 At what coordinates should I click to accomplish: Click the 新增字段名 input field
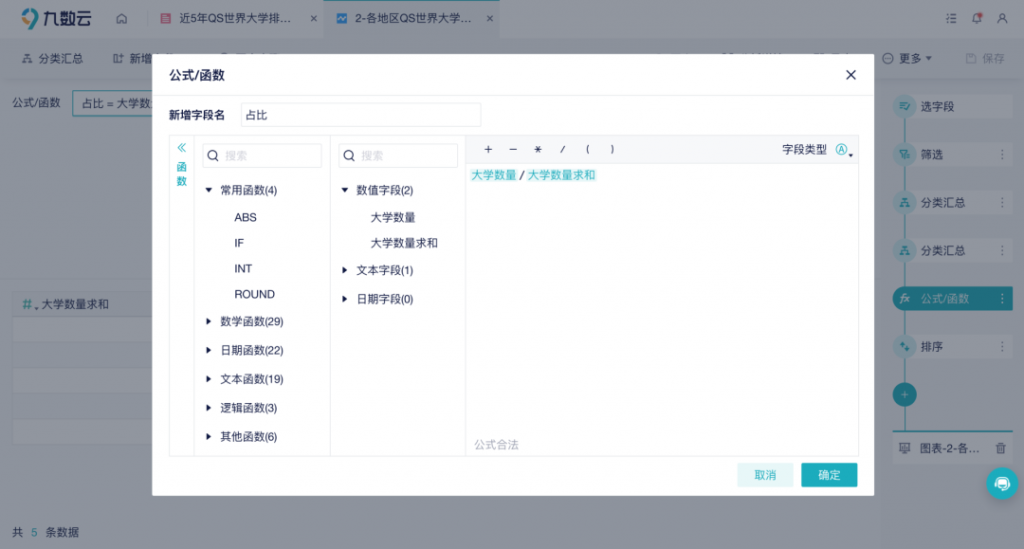360,115
